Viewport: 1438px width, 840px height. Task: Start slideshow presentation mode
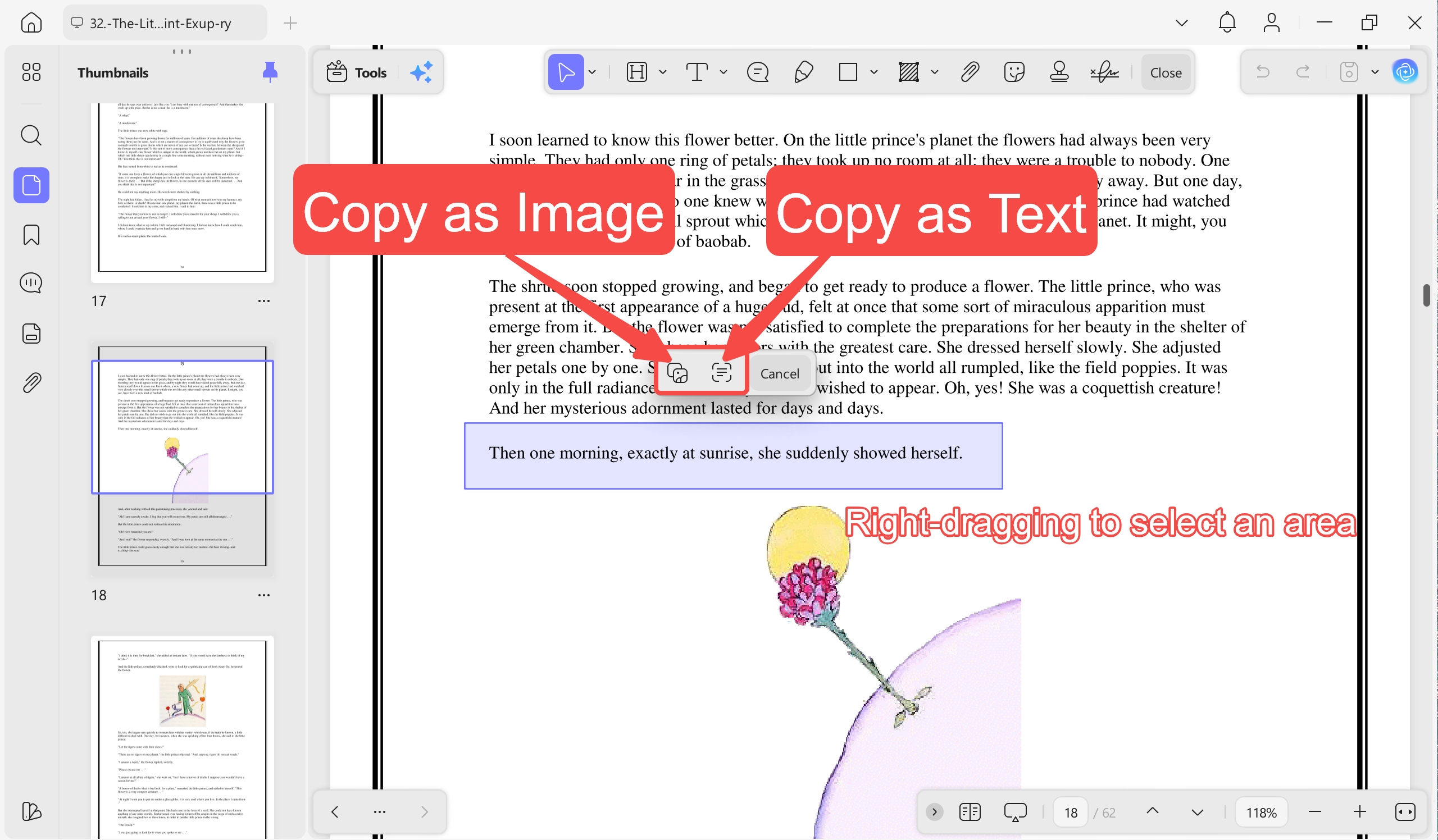pyautogui.click(x=1014, y=812)
